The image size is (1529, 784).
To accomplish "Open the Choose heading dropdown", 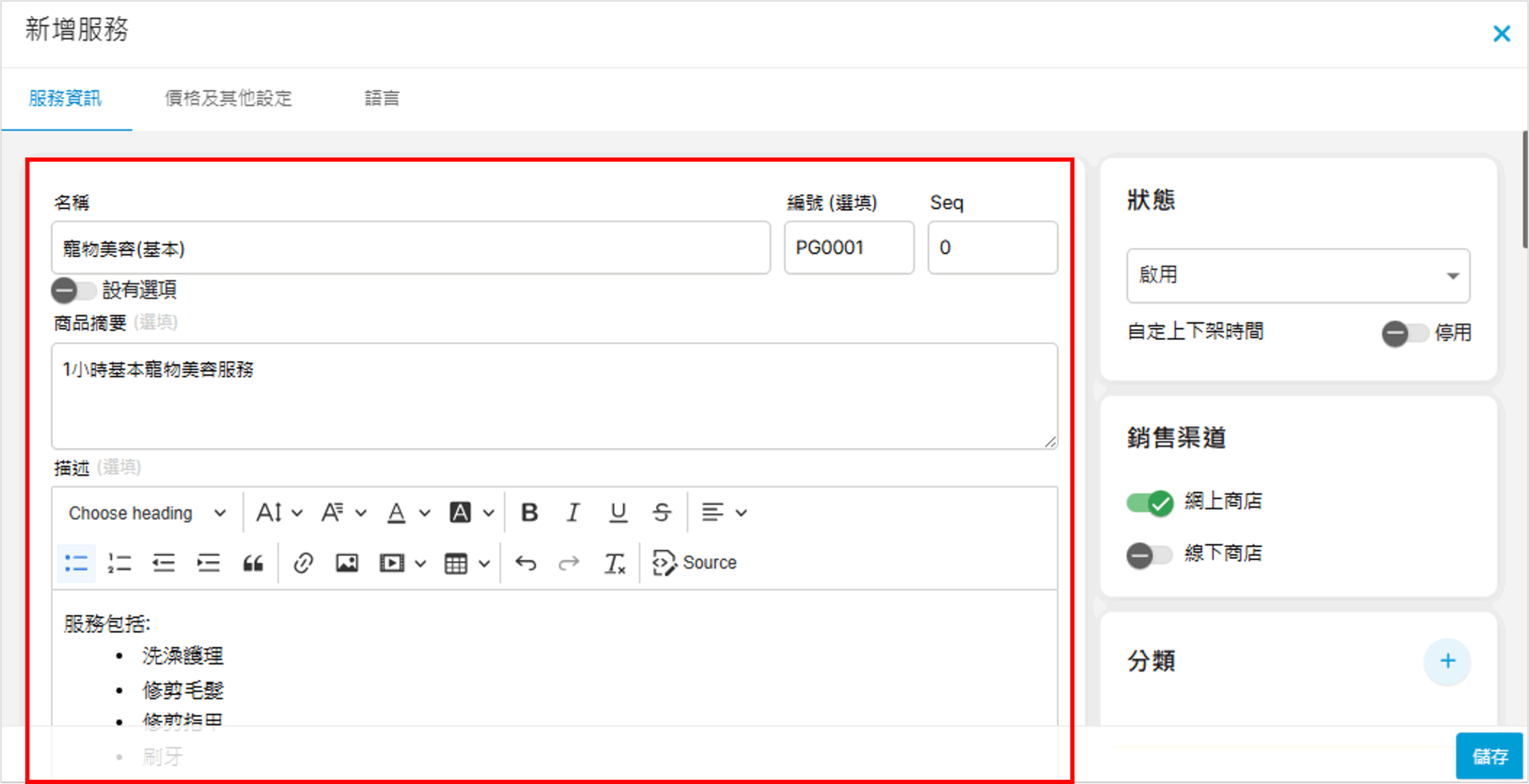I will [147, 513].
